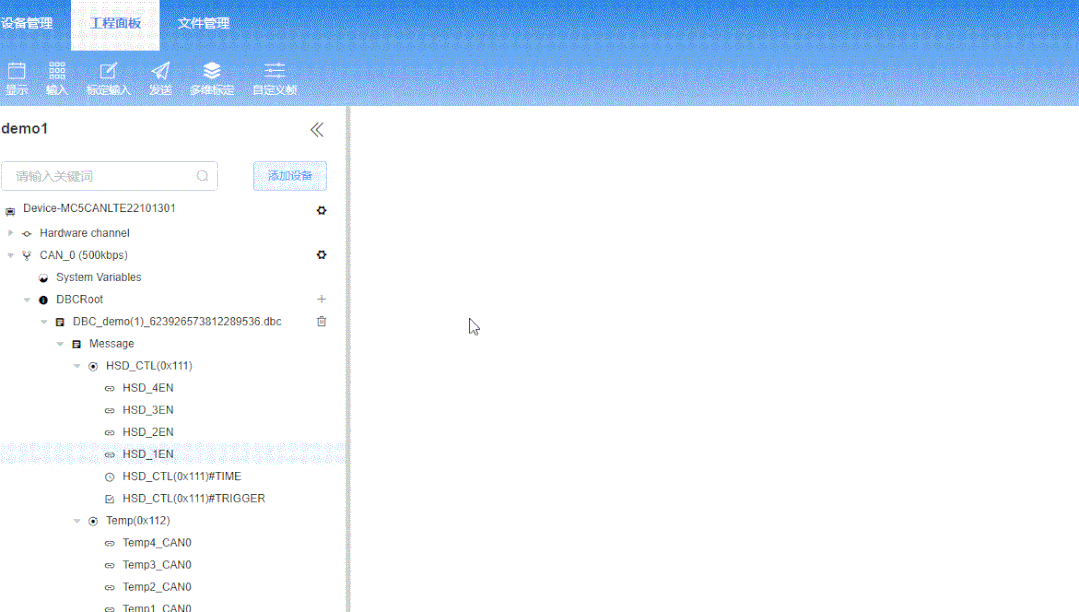
Task: Click the System Variables icon
Action: [43, 277]
